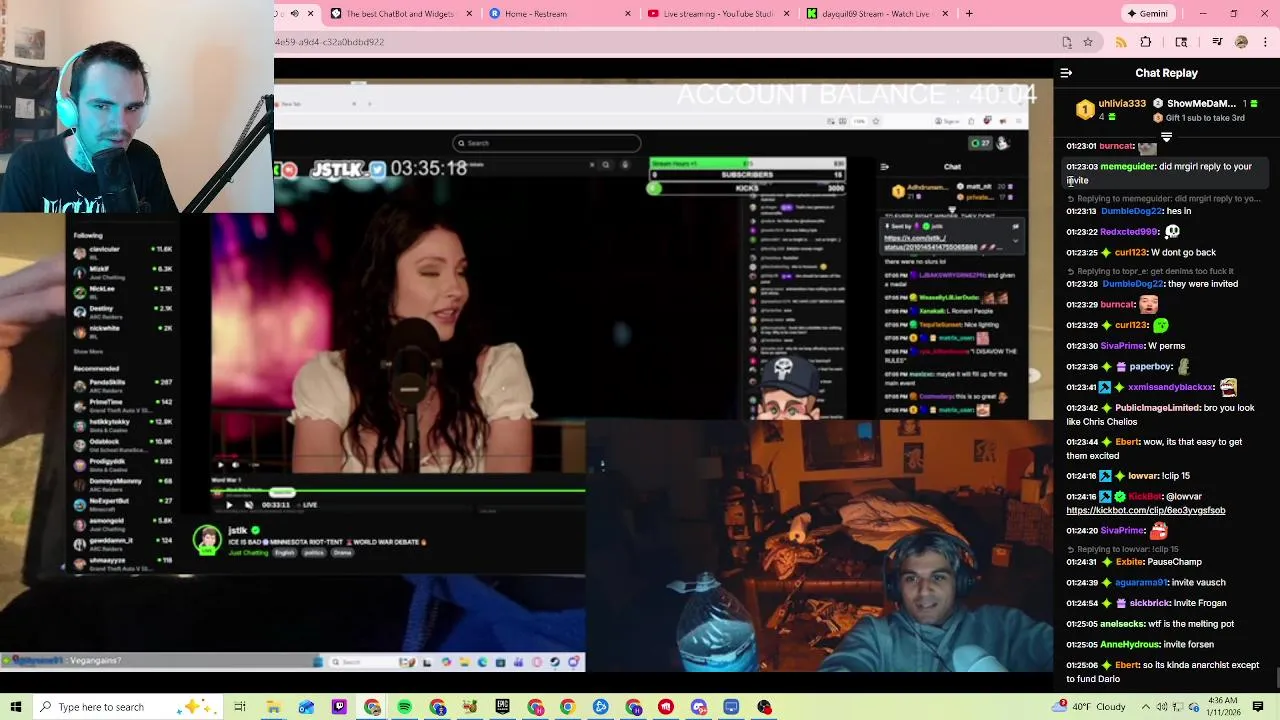Open the Discord taskbar icon

[698, 707]
